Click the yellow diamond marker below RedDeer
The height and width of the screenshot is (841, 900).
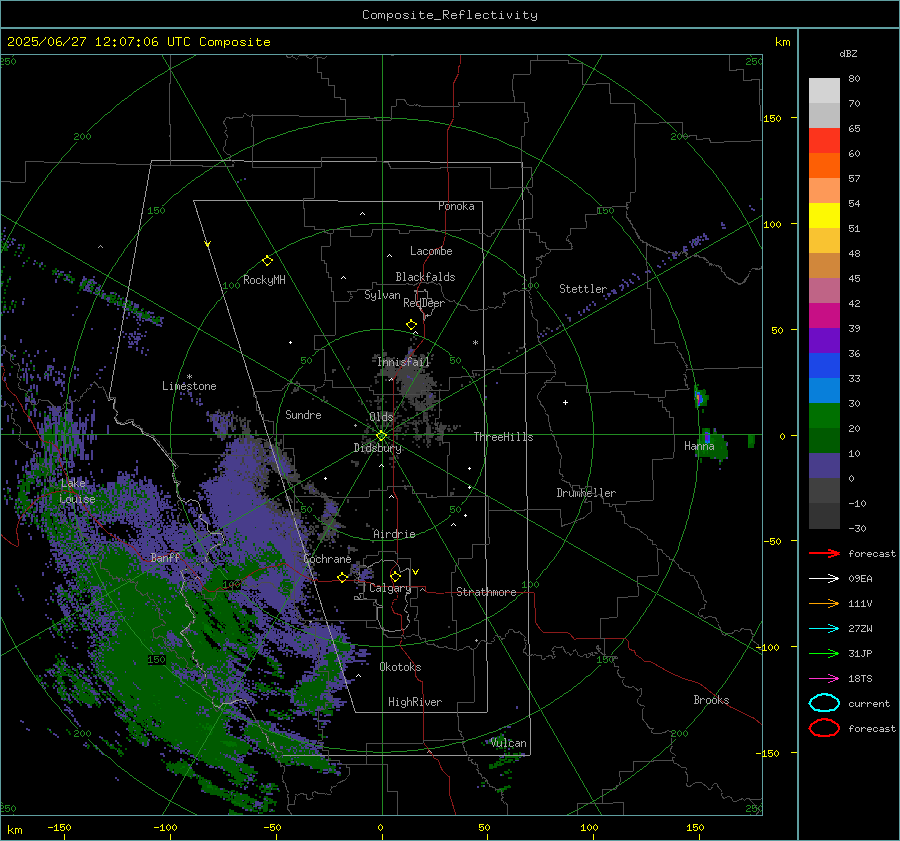point(411,325)
